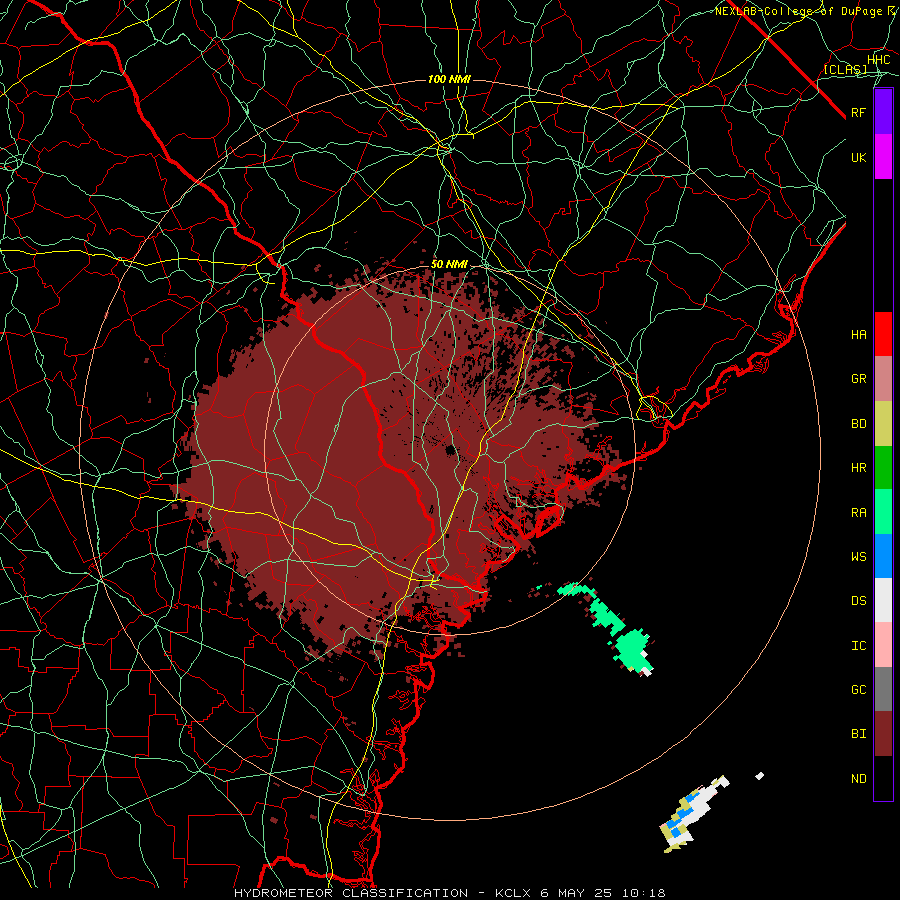Click the dark green HR legend swatch

coord(883,468)
